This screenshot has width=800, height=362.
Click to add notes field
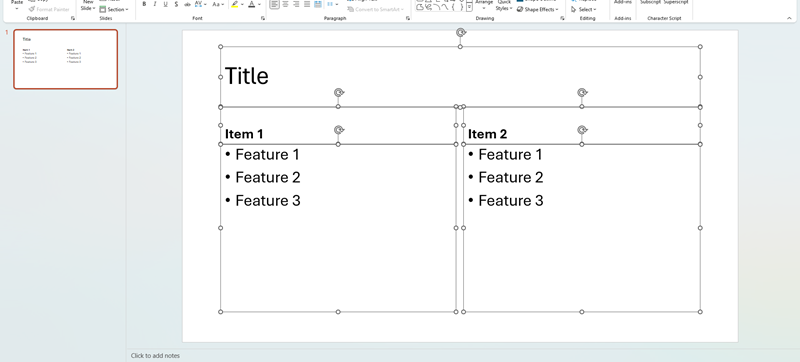155,356
